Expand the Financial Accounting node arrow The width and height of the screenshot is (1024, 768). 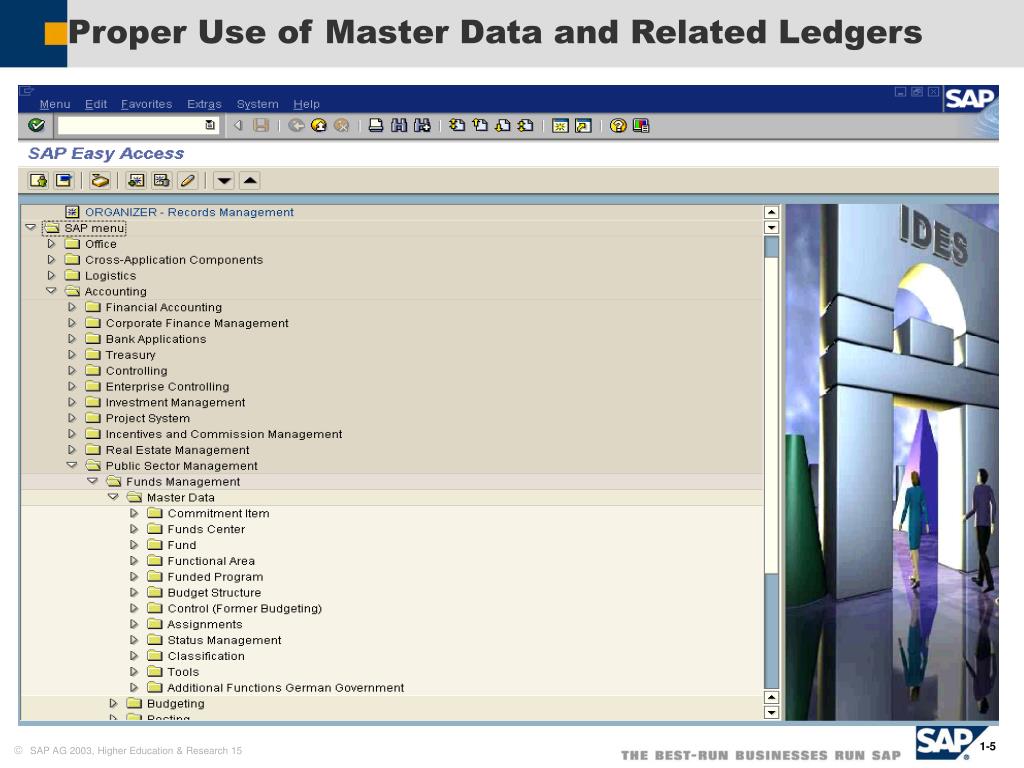coord(72,307)
